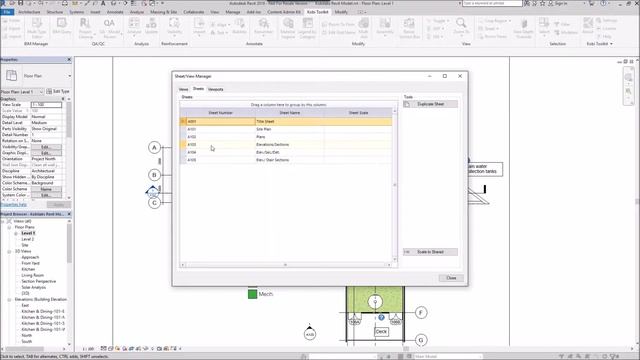Select the Title Sheet row cell
The image size is (640, 360).
tap(289, 121)
